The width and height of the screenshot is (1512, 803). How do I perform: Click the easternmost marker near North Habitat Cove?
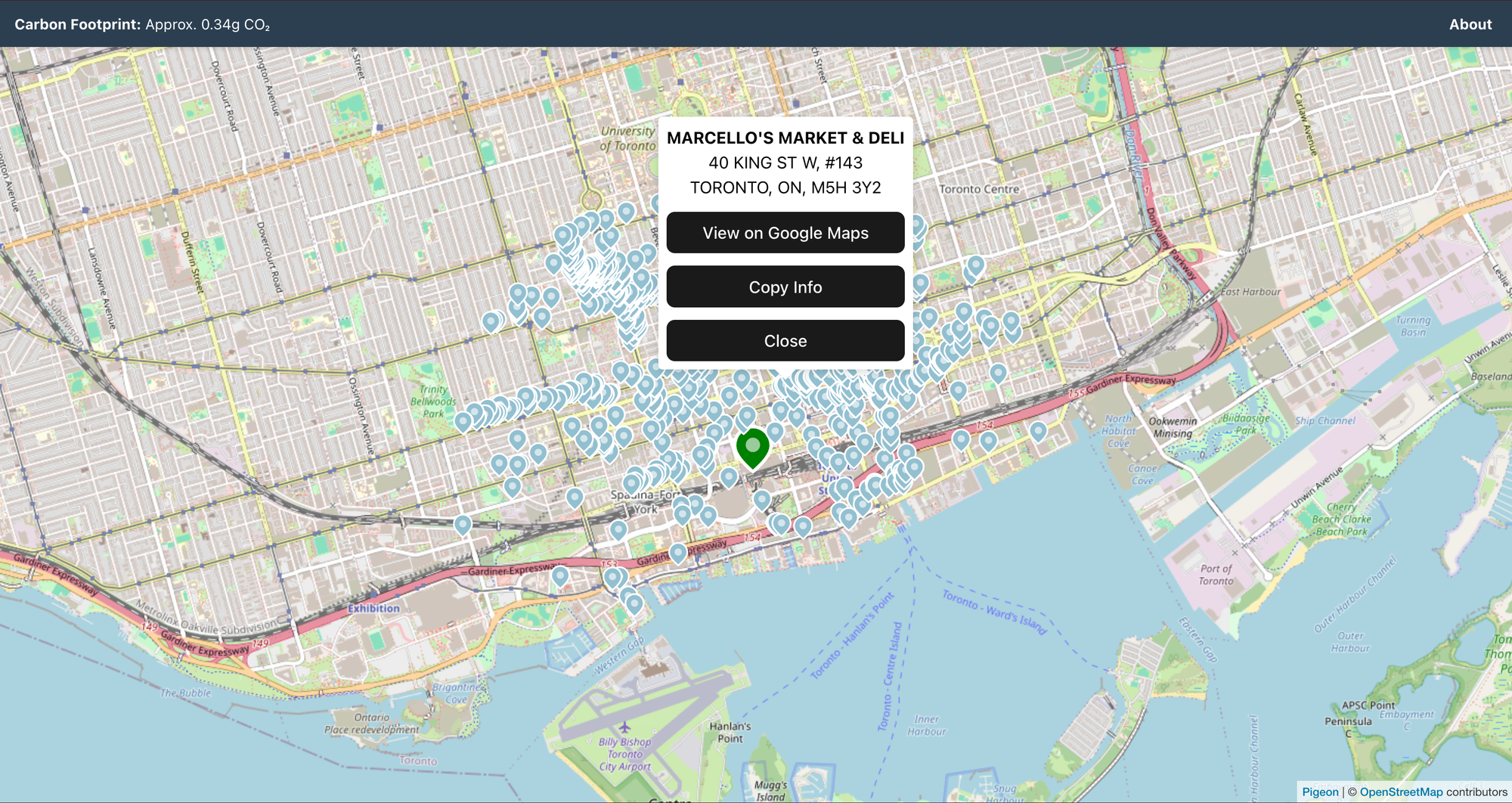point(1039,432)
